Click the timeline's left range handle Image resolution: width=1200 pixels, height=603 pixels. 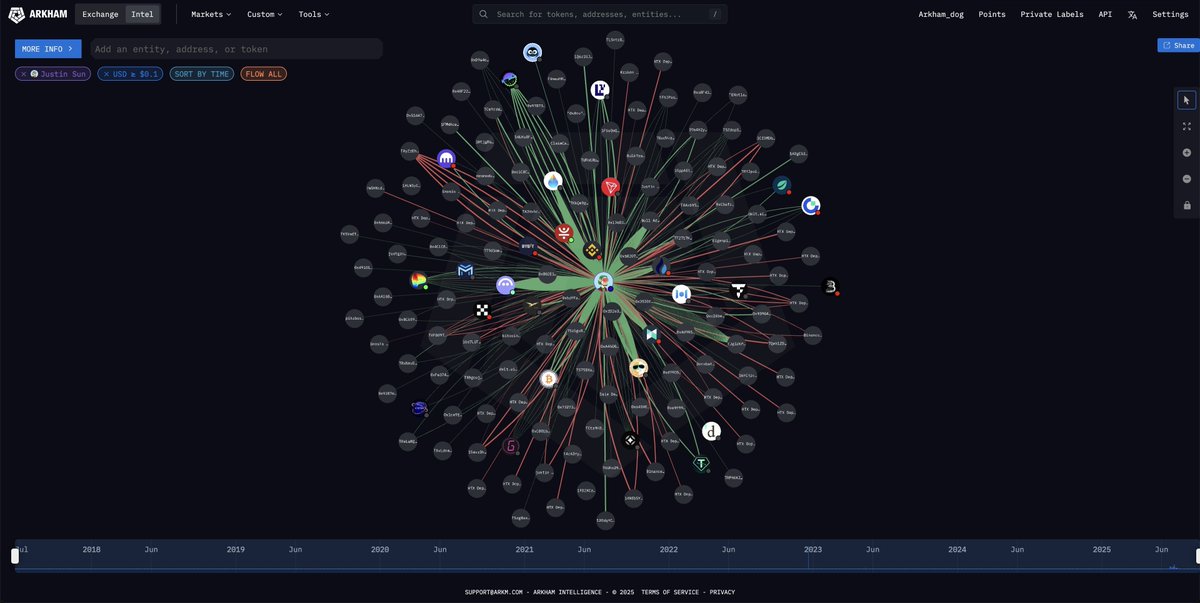[15, 556]
